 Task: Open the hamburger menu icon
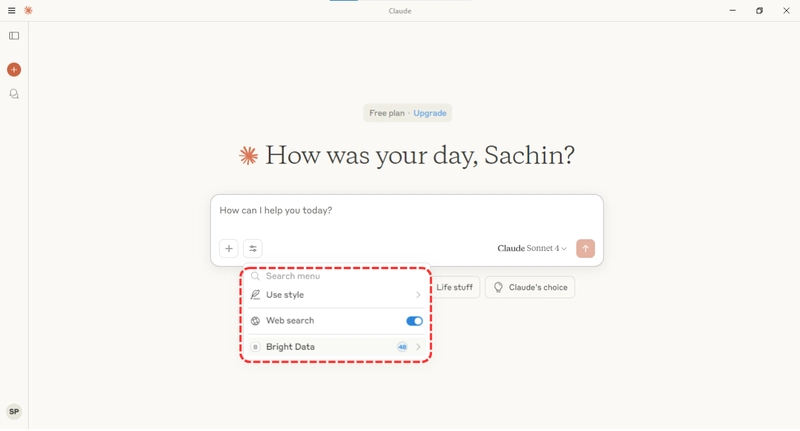point(11,10)
